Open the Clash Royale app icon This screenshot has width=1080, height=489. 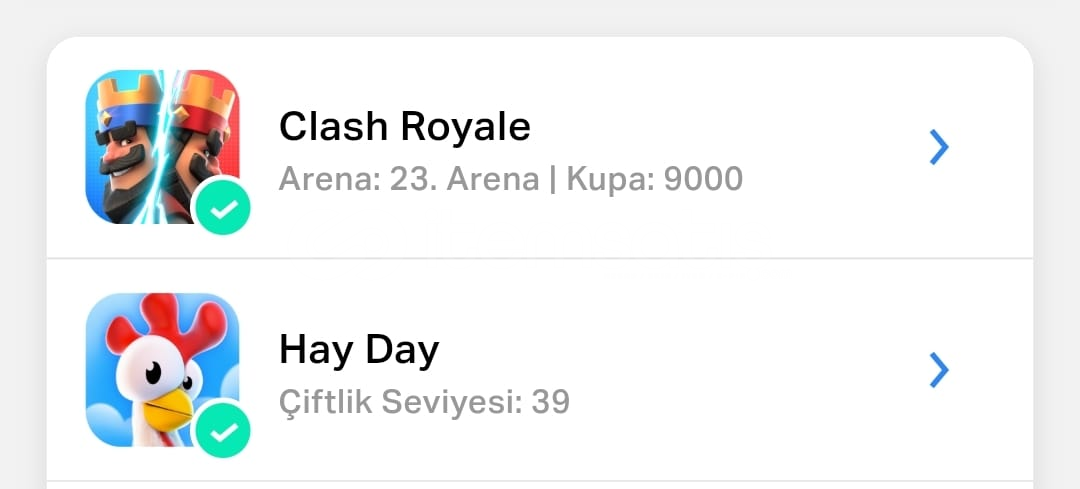163,147
